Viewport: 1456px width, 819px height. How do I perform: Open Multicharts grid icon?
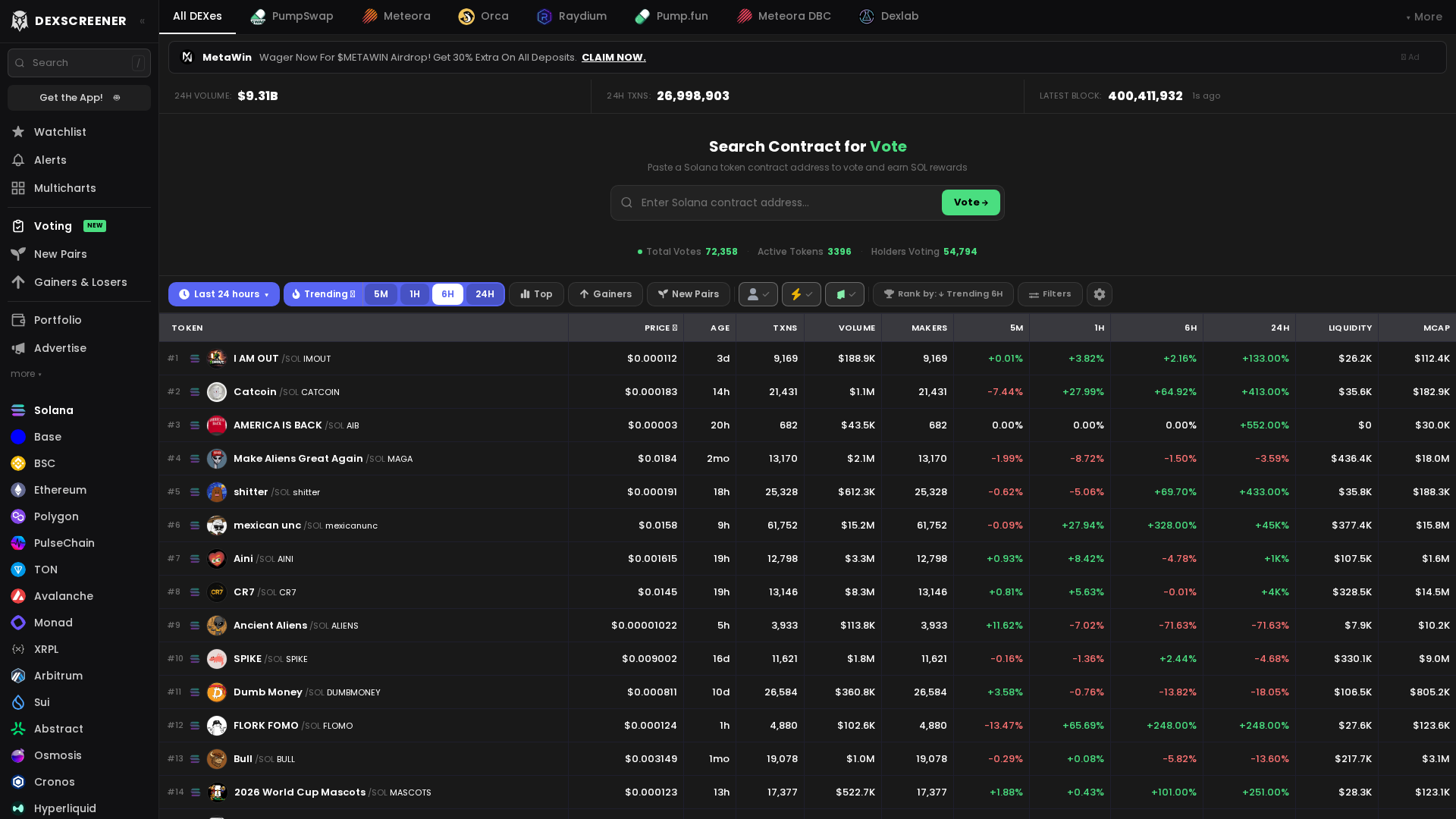click(18, 188)
